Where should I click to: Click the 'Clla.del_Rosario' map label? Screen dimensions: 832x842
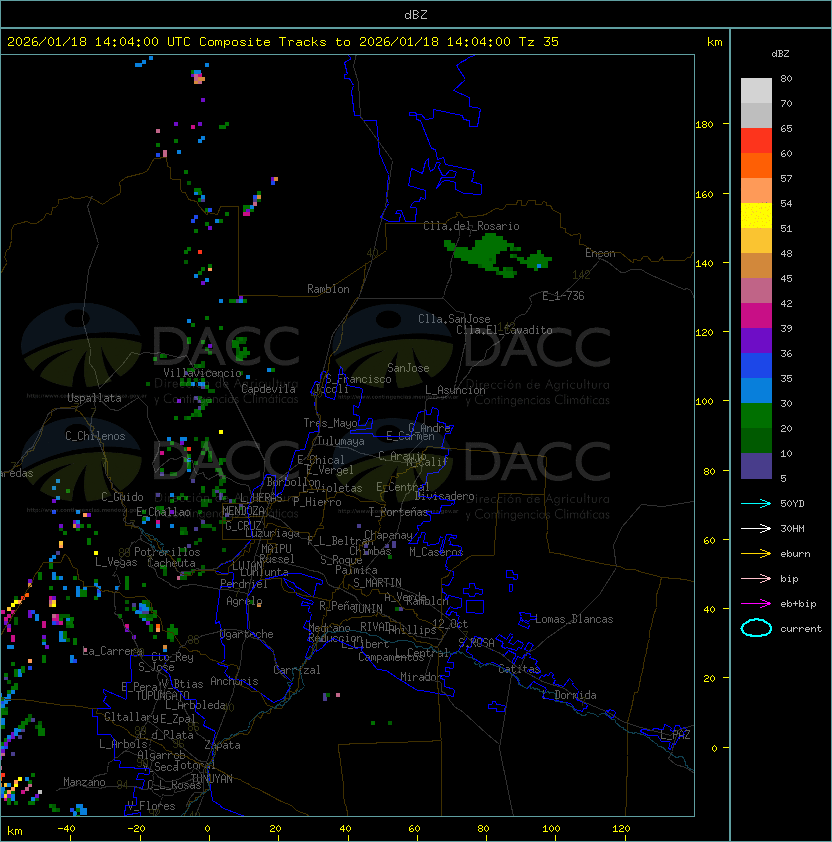click(x=471, y=226)
